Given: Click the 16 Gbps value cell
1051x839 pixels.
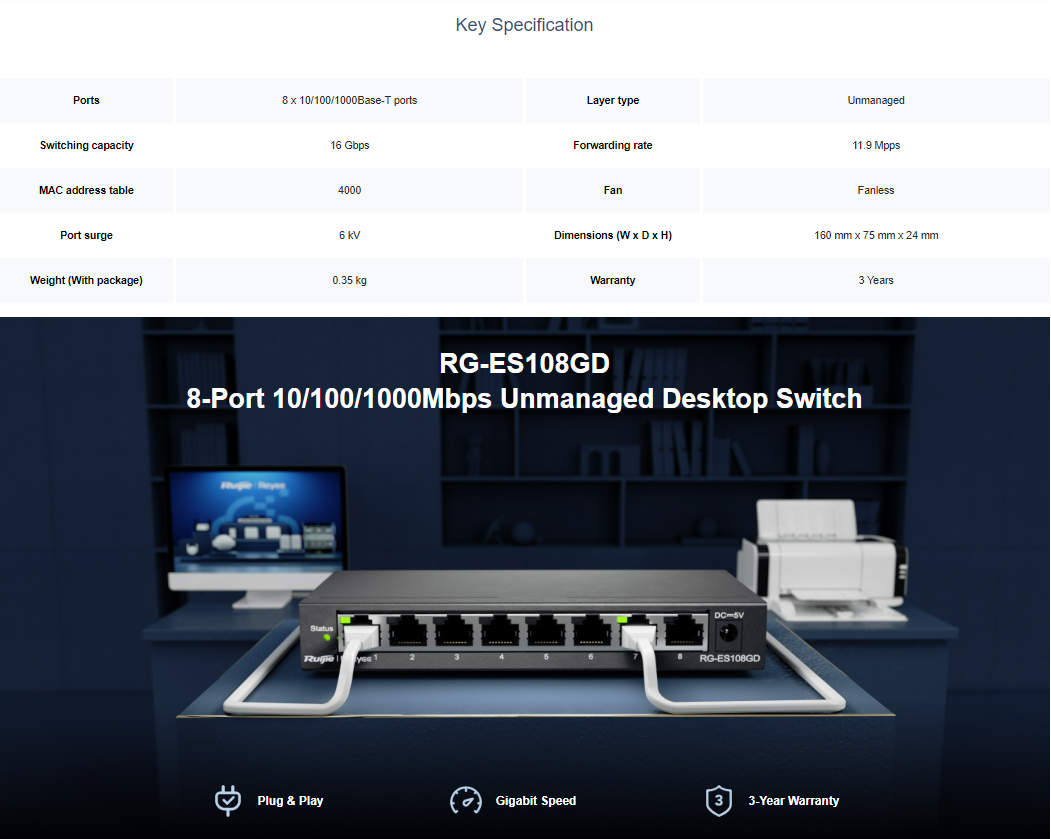Looking at the screenshot, I should [x=350, y=145].
